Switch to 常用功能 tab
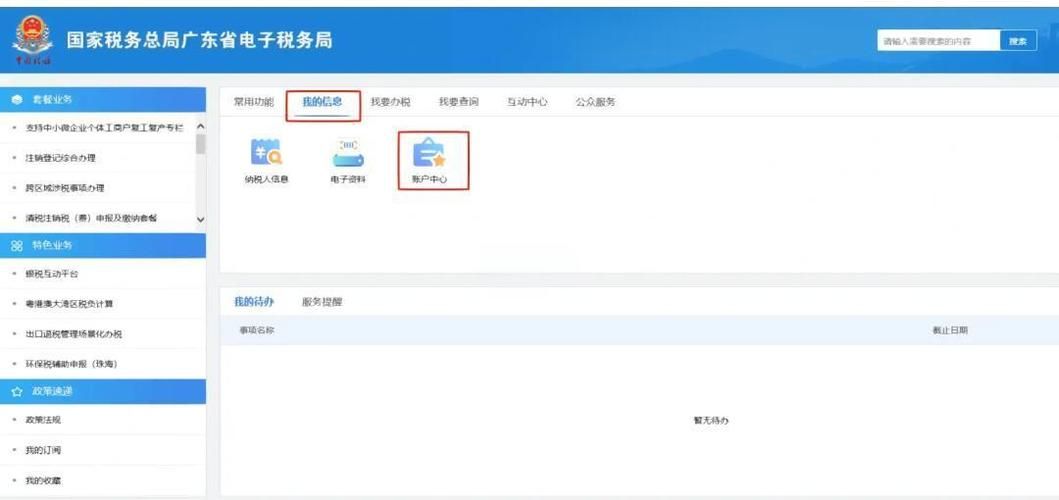Image resolution: width=1059 pixels, height=500 pixels. pyautogui.click(x=253, y=102)
